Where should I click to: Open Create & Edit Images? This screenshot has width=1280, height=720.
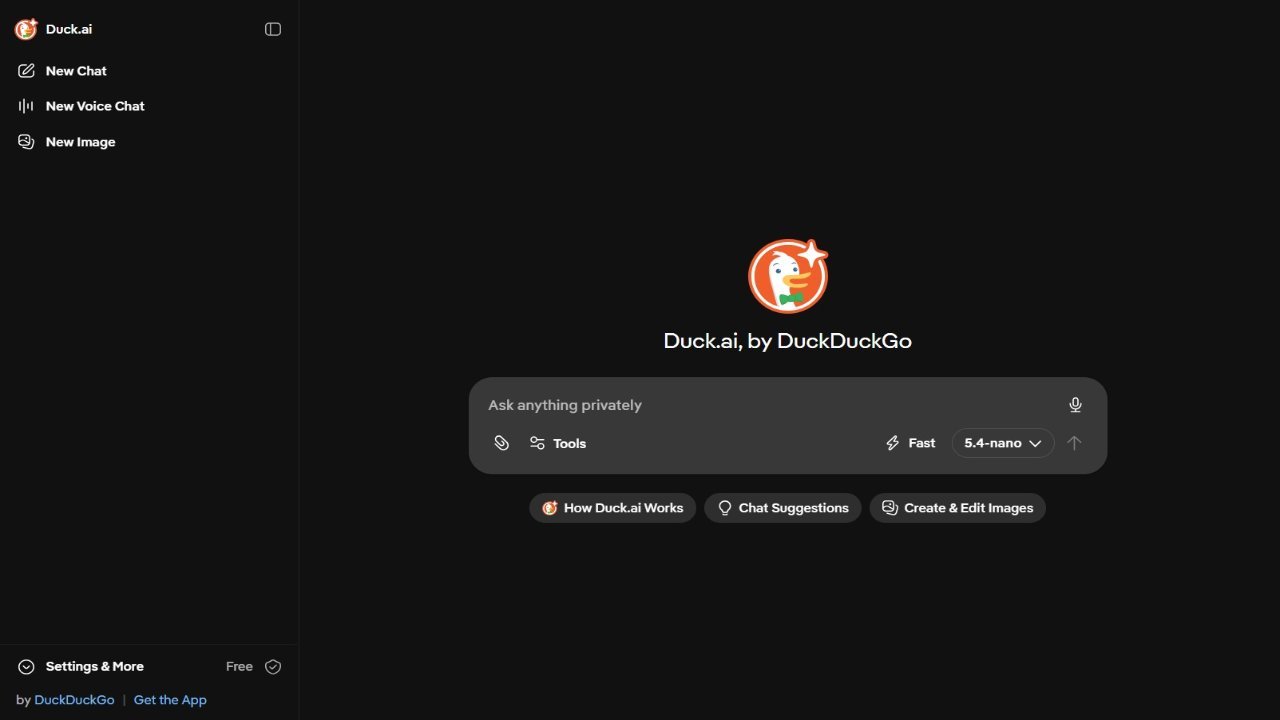point(957,508)
